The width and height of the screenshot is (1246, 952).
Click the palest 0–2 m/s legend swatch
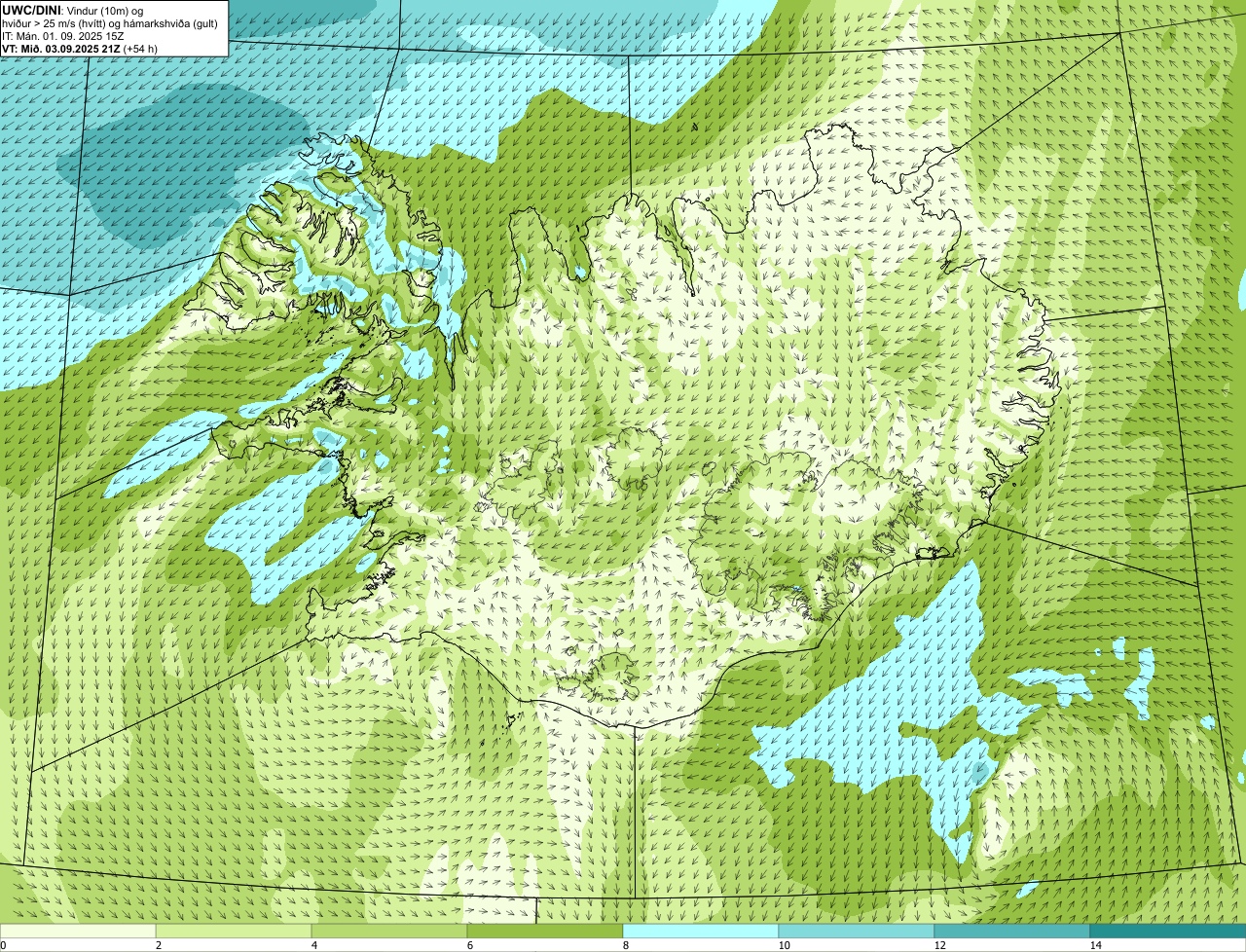(x=78, y=931)
